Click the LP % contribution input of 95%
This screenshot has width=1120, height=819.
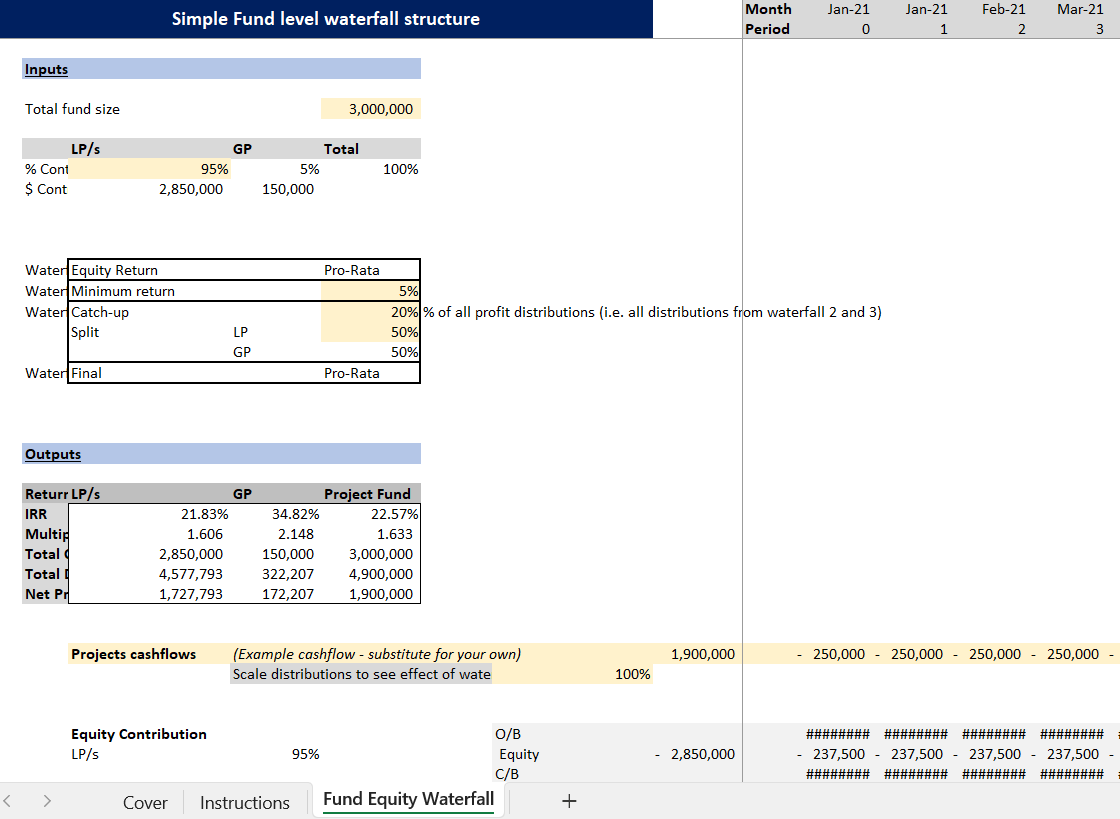[150, 169]
